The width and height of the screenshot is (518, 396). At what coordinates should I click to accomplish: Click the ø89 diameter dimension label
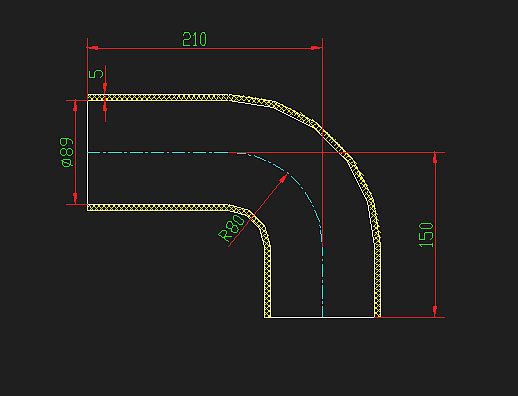tap(67, 152)
